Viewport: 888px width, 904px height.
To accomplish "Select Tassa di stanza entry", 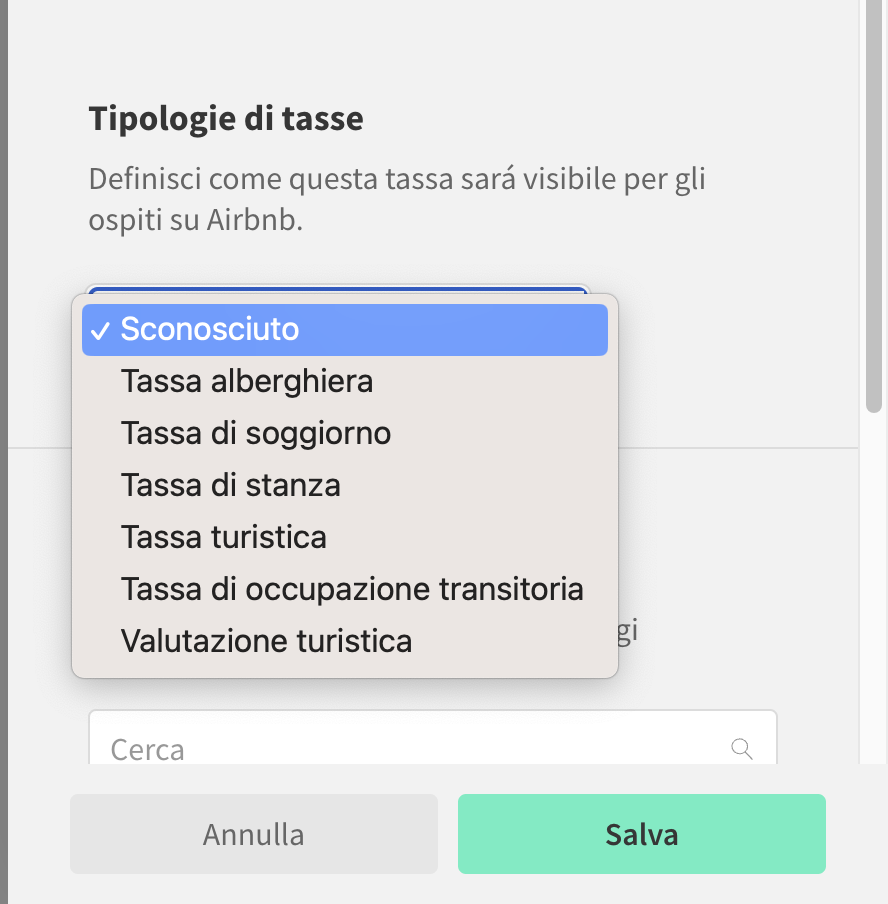I will click(345, 485).
